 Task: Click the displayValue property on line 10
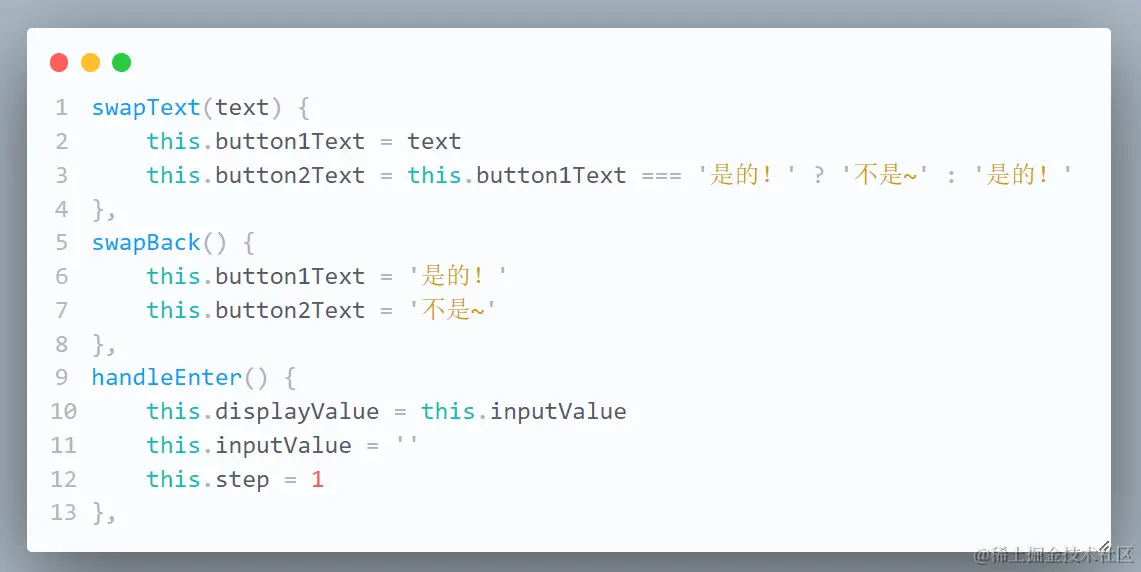(x=297, y=412)
